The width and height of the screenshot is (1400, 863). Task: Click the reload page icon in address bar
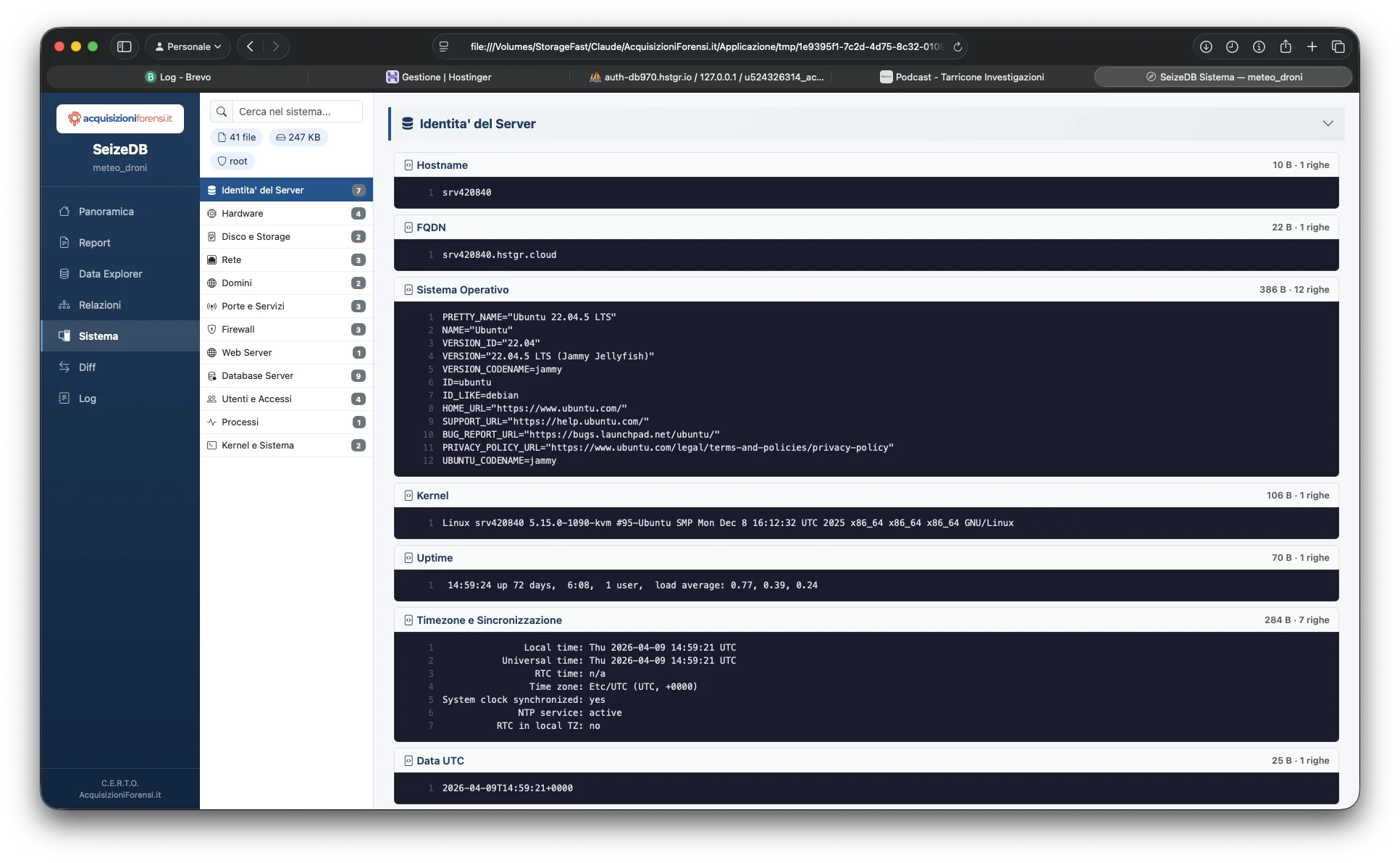[x=957, y=46]
